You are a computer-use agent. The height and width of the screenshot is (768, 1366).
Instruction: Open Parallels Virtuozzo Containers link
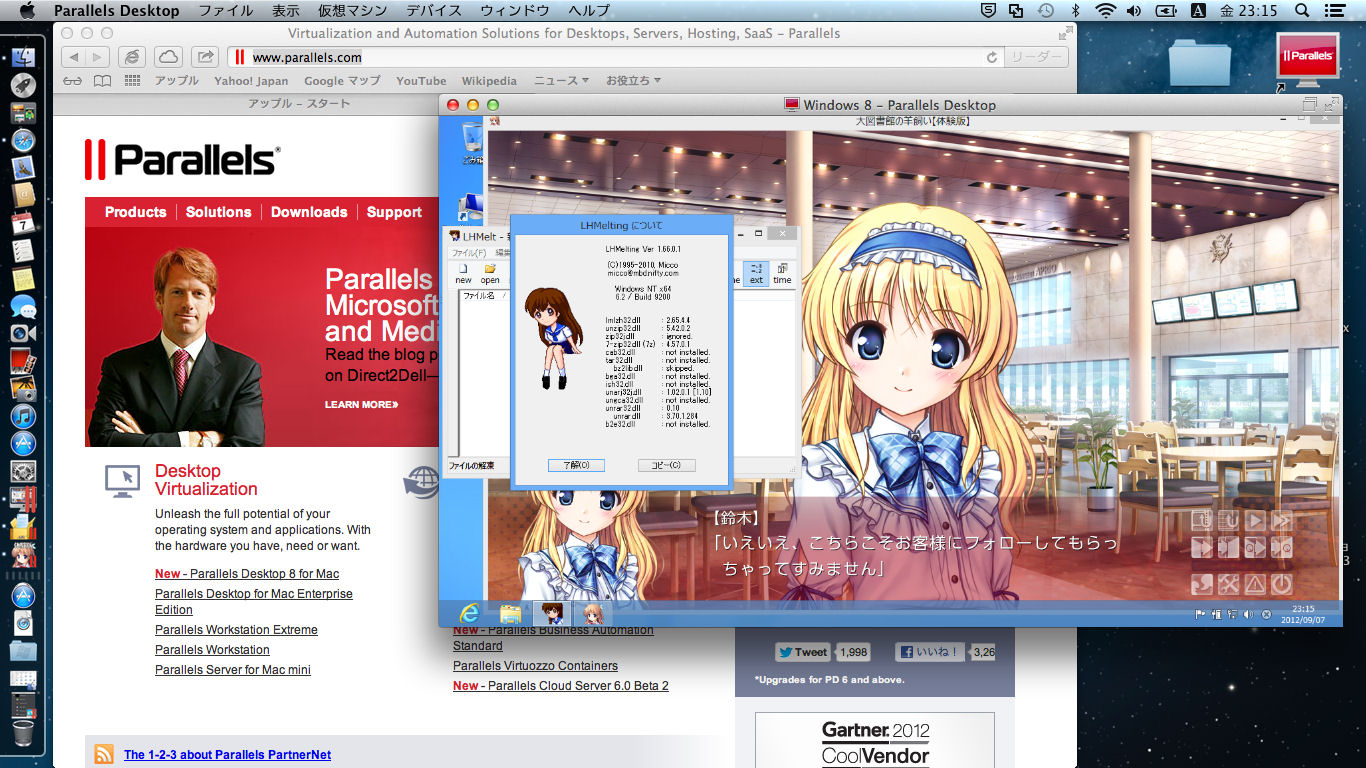(535, 666)
